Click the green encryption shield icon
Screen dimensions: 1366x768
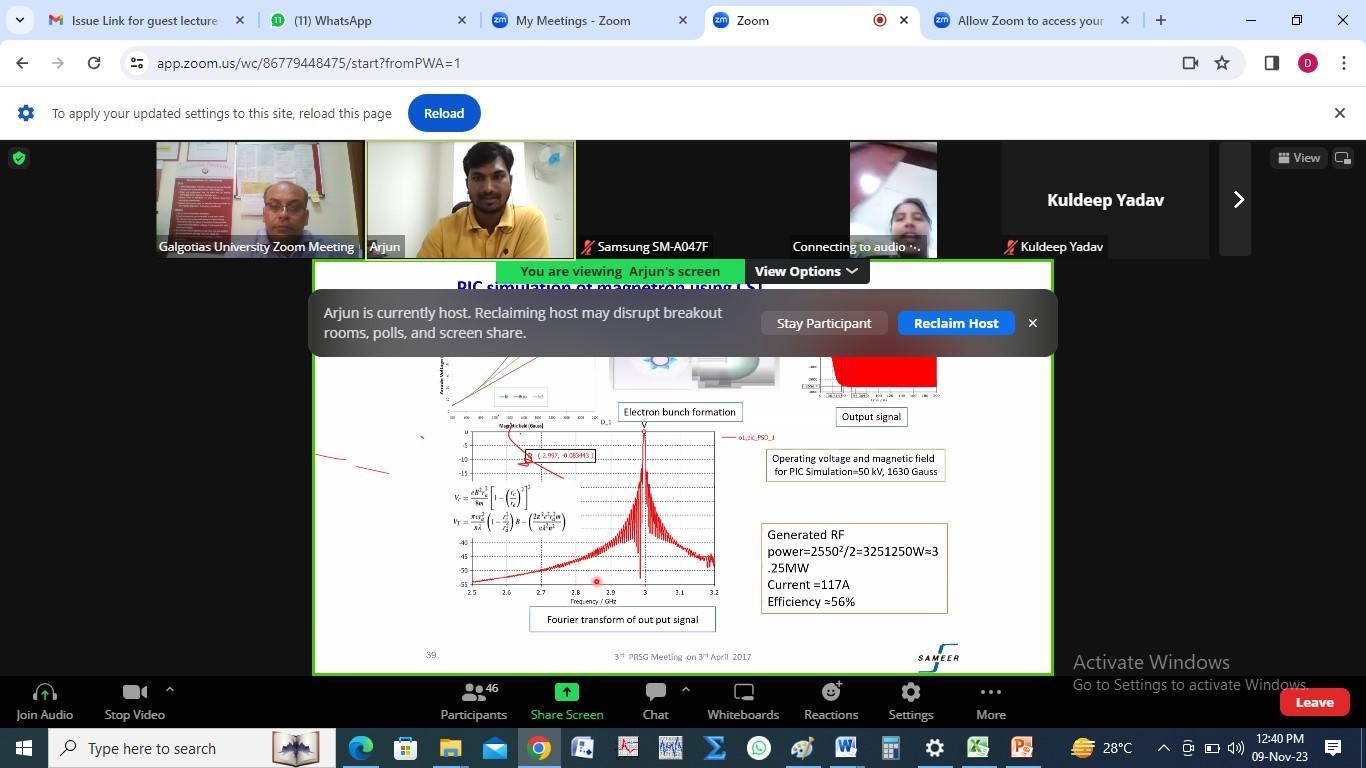19,158
